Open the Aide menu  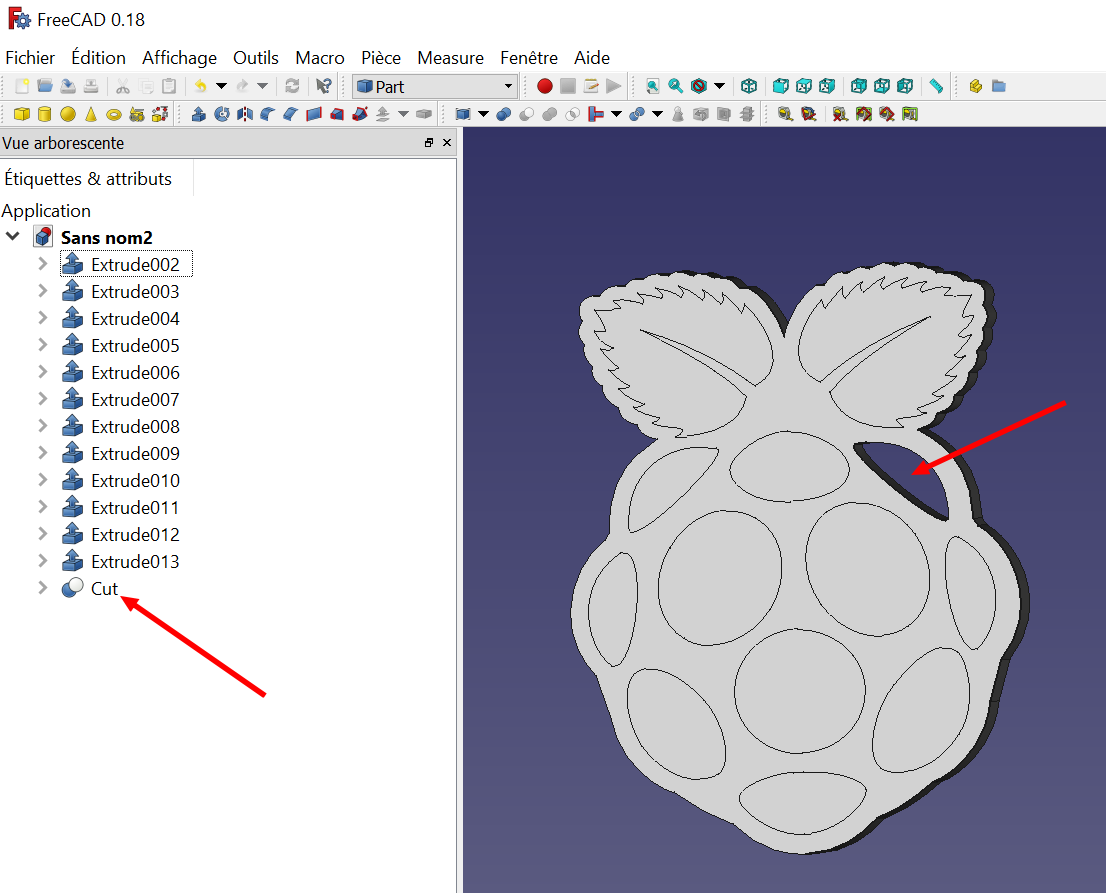pyautogui.click(x=592, y=58)
